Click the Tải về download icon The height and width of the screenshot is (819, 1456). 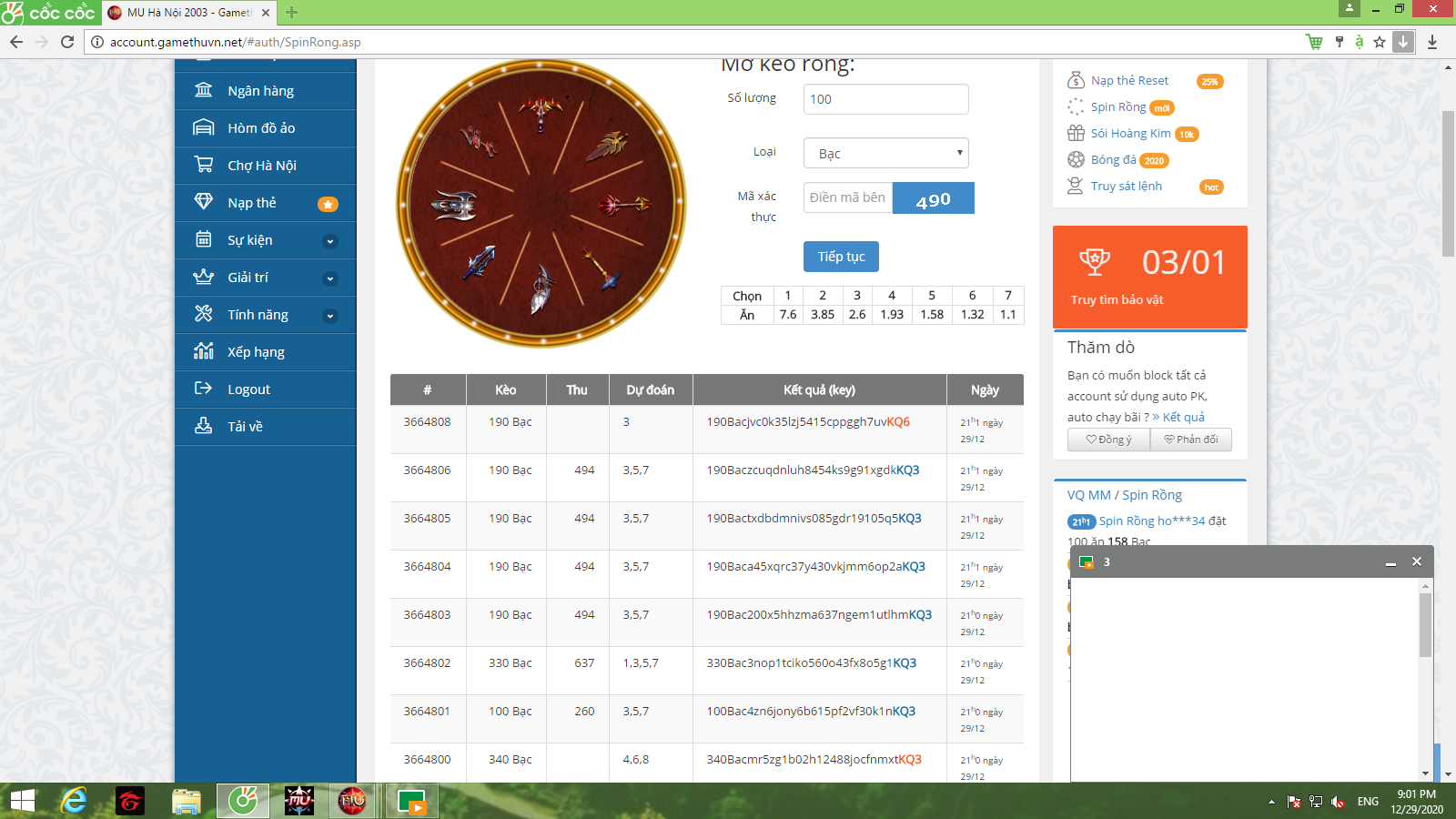pos(204,426)
